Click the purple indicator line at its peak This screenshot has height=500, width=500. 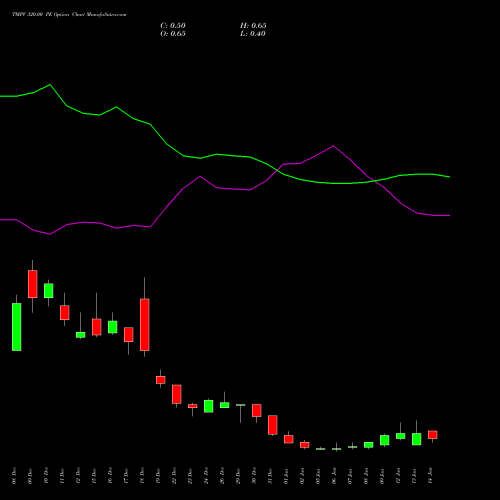click(333, 146)
